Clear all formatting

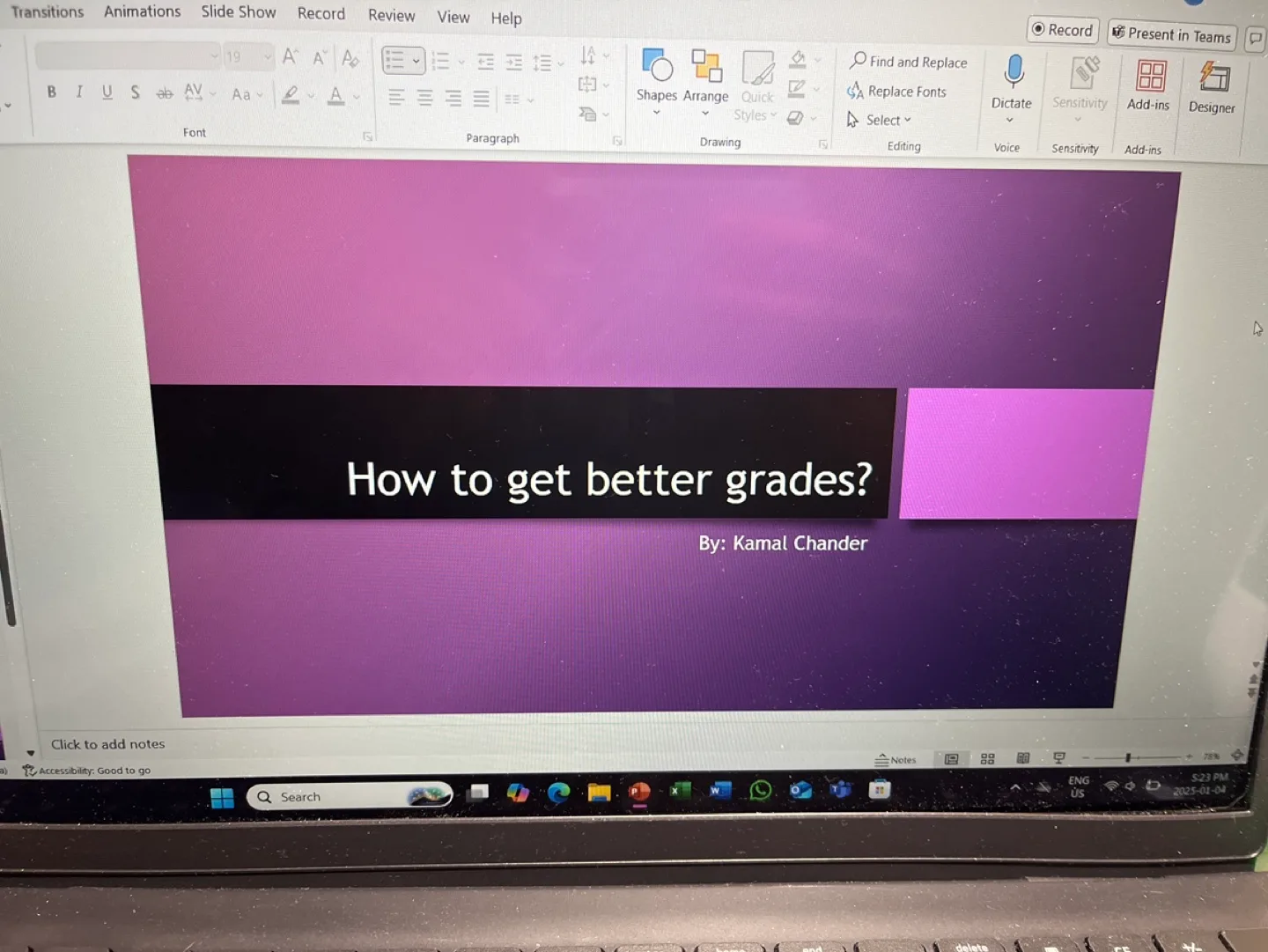pyautogui.click(x=350, y=59)
